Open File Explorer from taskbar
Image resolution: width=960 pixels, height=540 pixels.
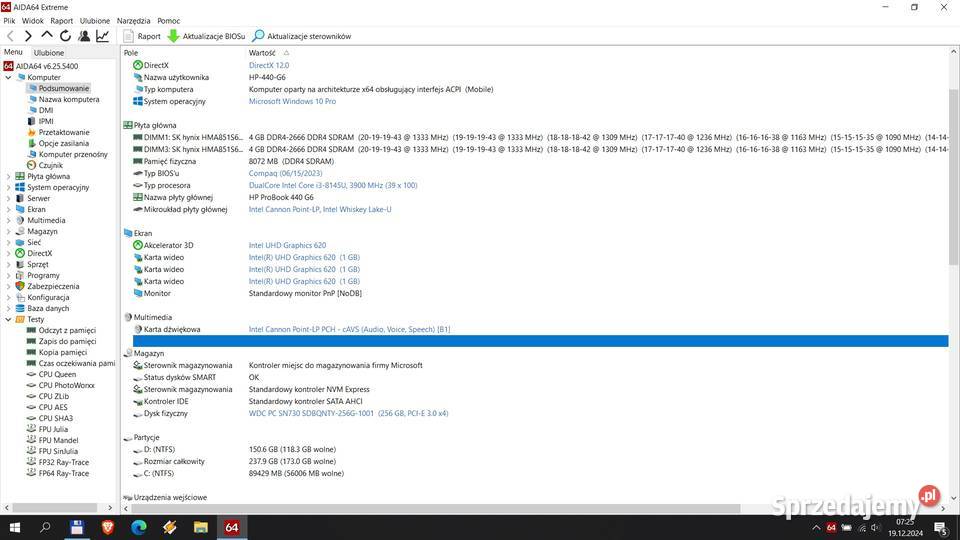pos(201,528)
